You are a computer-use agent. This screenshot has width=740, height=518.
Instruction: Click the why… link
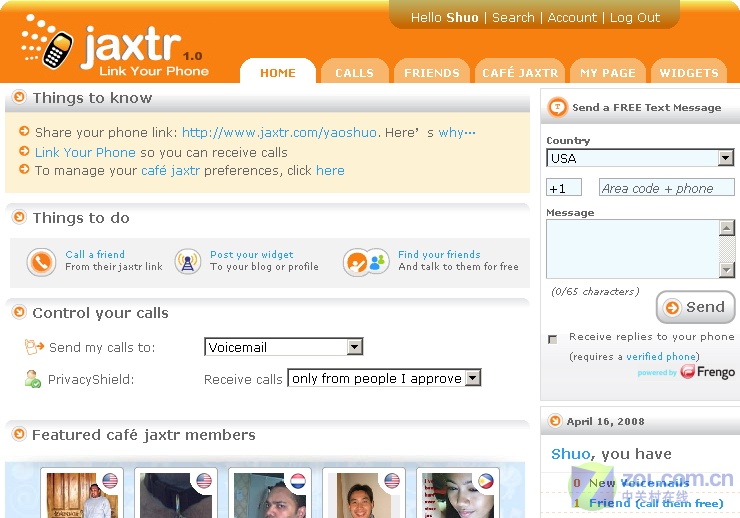pyautogui.click(x=457, y=132)
